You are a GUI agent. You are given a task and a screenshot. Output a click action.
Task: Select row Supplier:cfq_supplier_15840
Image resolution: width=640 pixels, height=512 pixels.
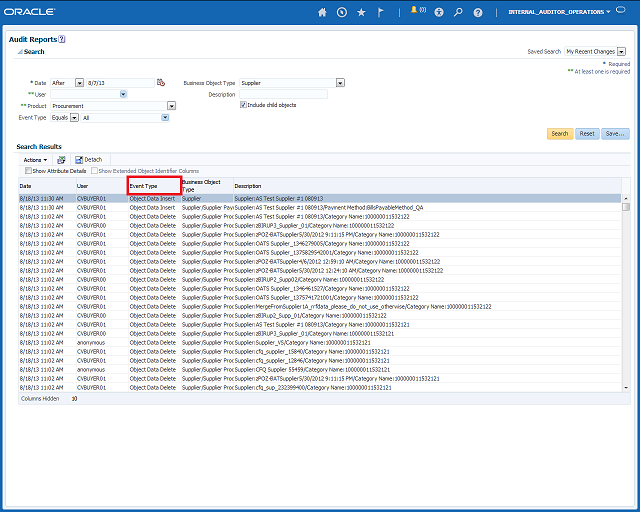click(320, 352)
